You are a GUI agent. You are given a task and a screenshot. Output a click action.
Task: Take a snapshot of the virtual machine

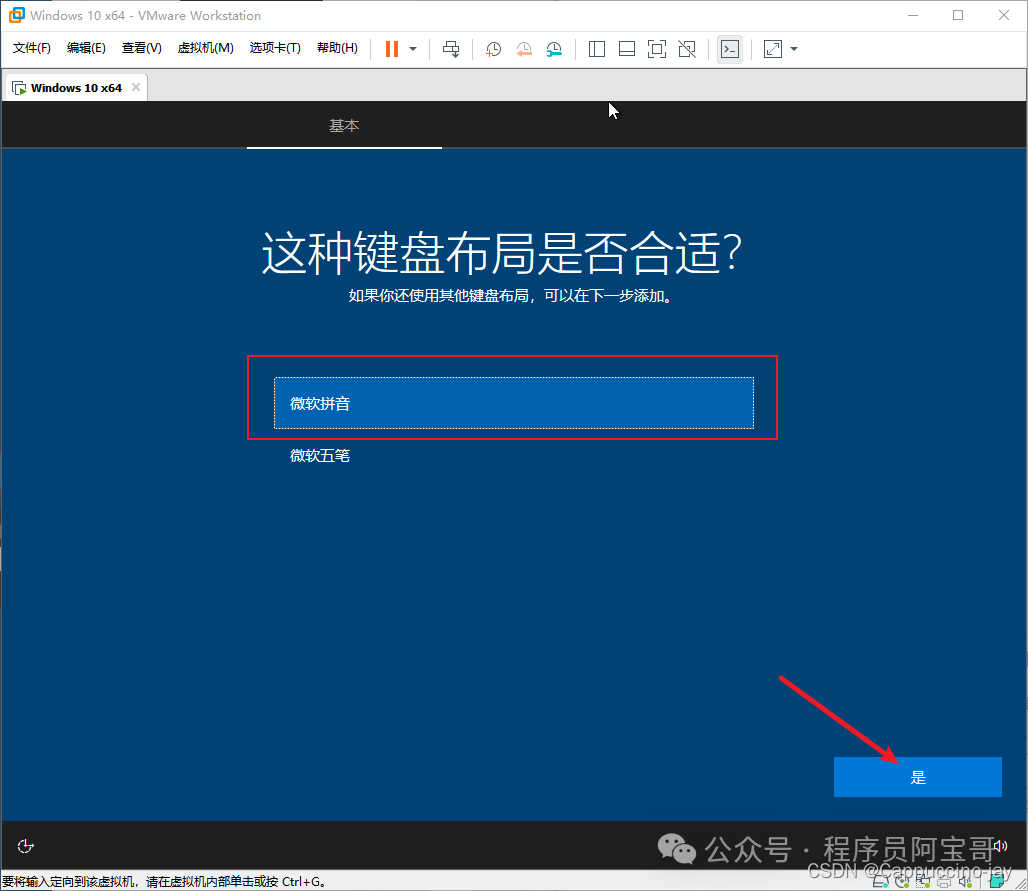tap(494, 49)
